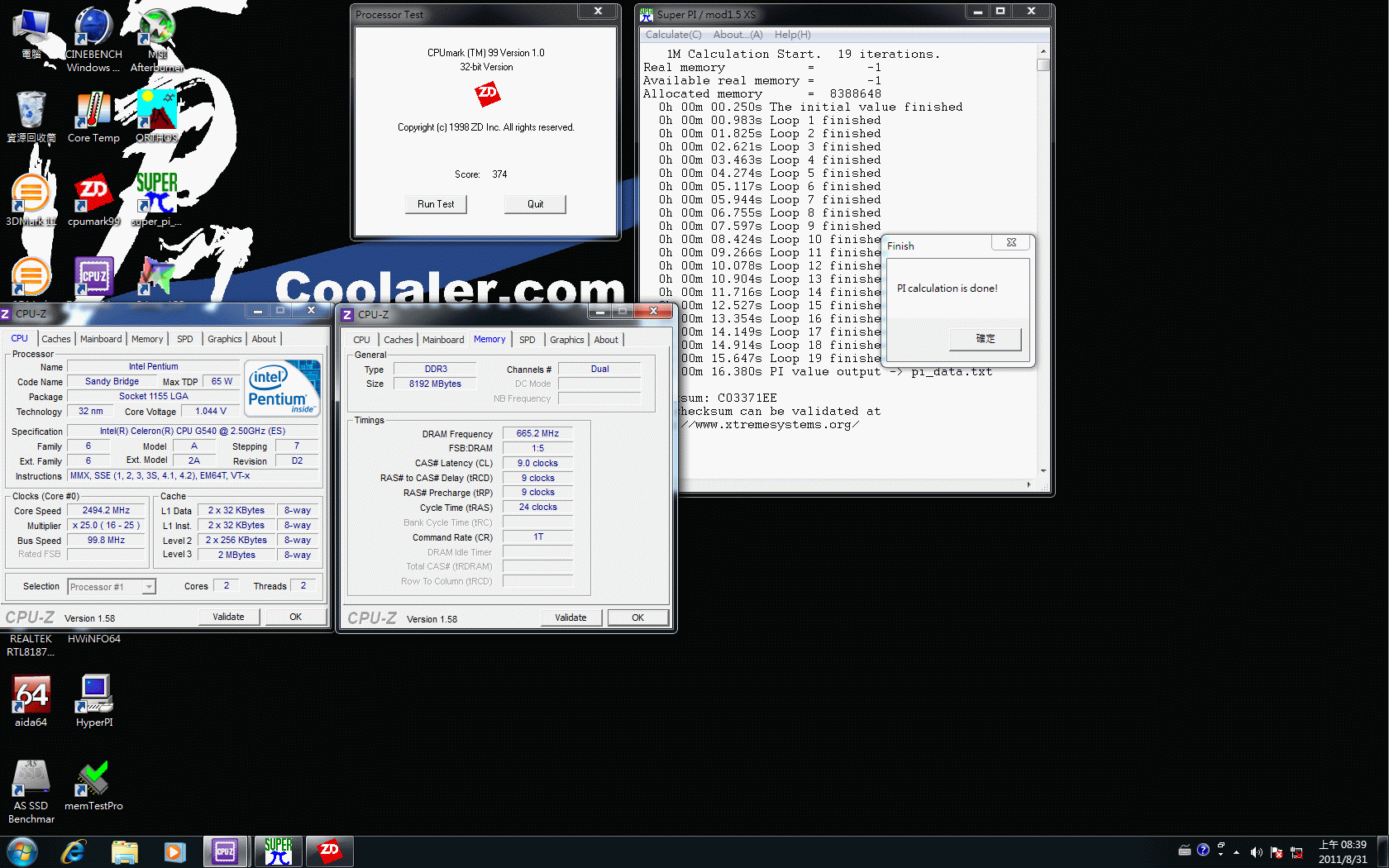Launch the HyperPI desktop shortcut

tap(93, 701)
